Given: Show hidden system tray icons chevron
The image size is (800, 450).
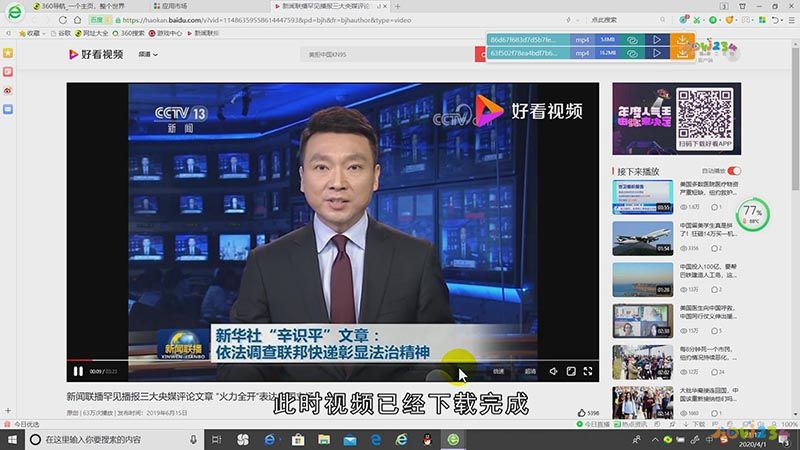Looking at the screenshot, I should click(x=655, y=439).
